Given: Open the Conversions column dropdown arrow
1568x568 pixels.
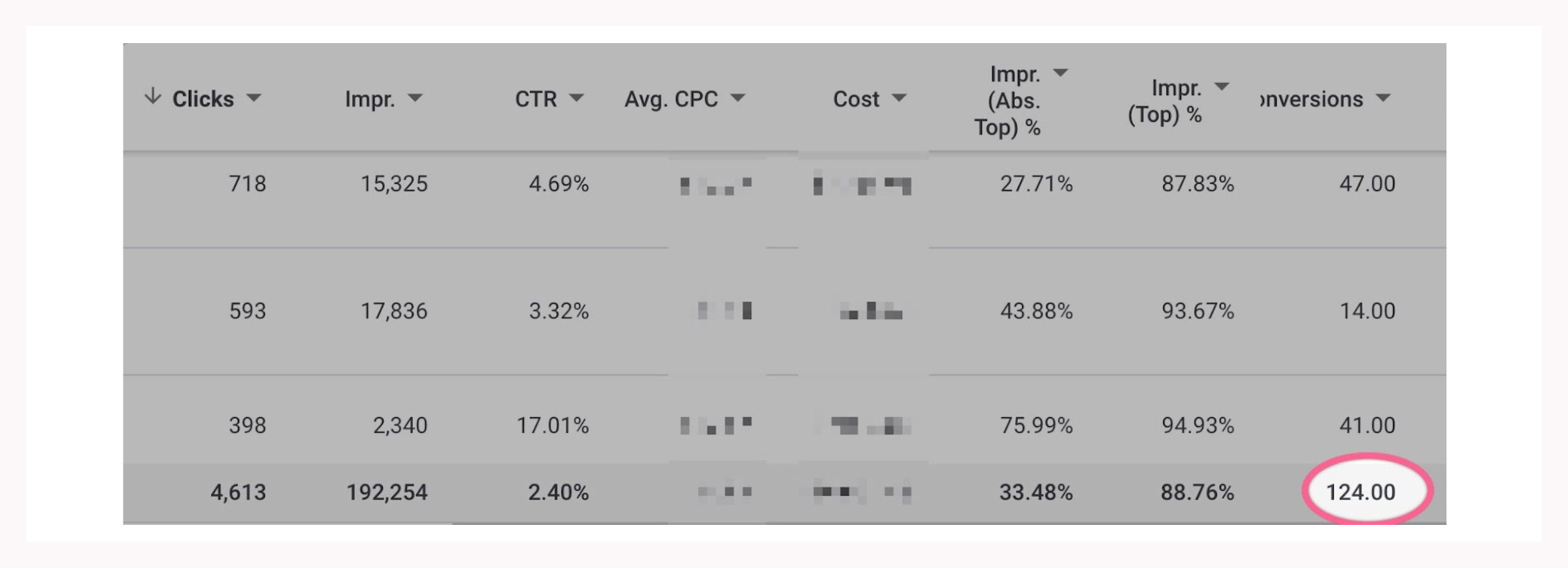Looking at the screenshot, I should (1383, 99).
